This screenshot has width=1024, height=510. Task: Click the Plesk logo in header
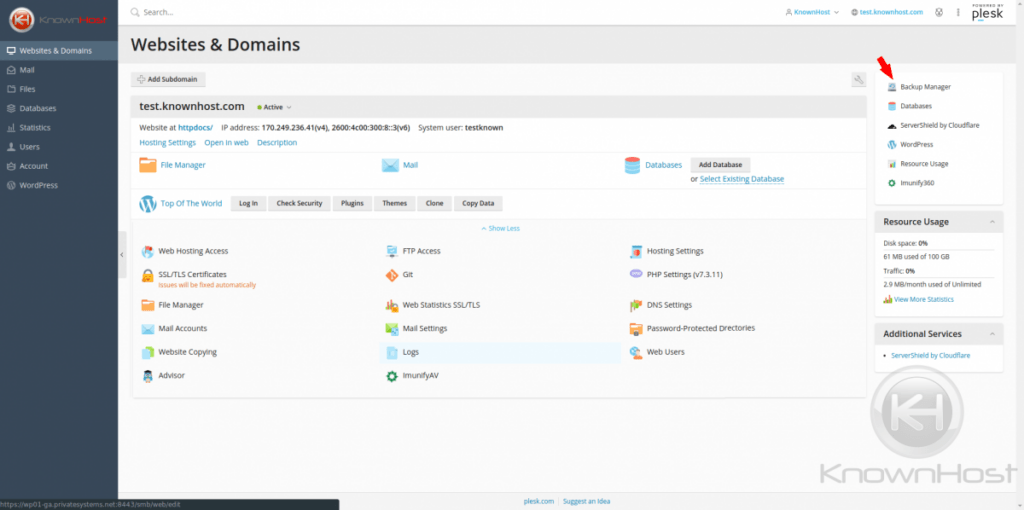pyautogui.click(x=987, y=12)
